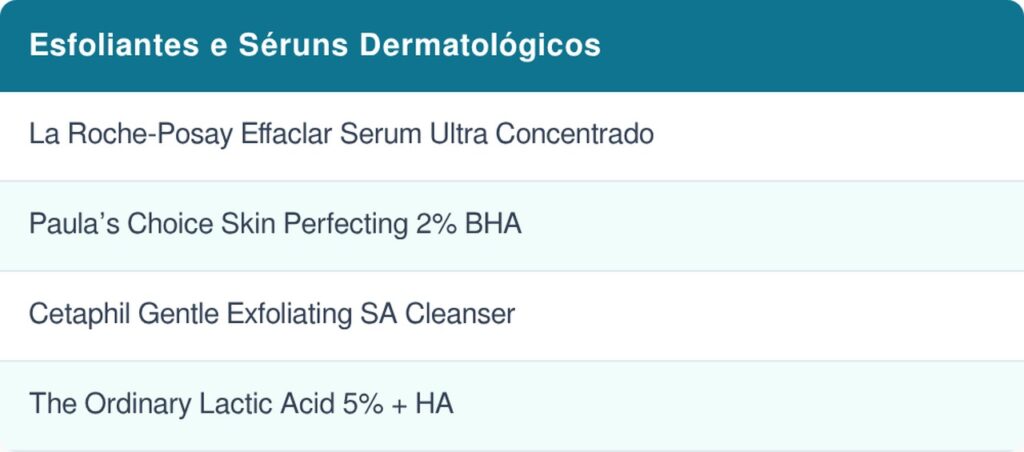Click "Skin Perfecting" in the second row

tap(314, 225)
